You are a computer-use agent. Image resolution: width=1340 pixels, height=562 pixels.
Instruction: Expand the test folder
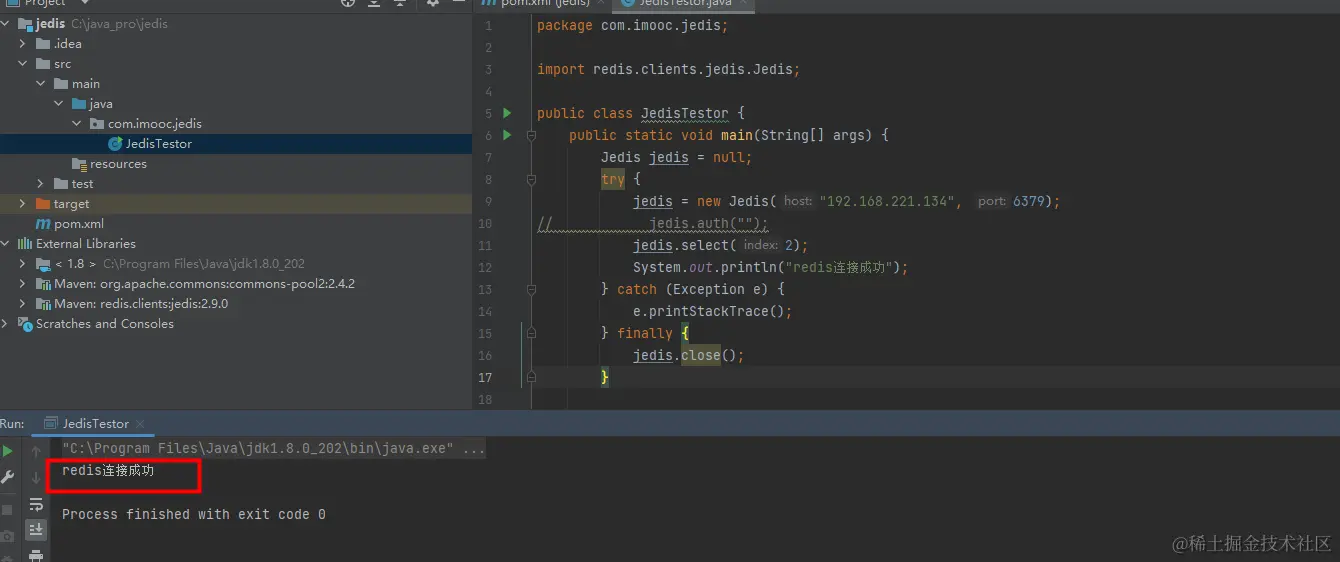click(x=42, y=184)
